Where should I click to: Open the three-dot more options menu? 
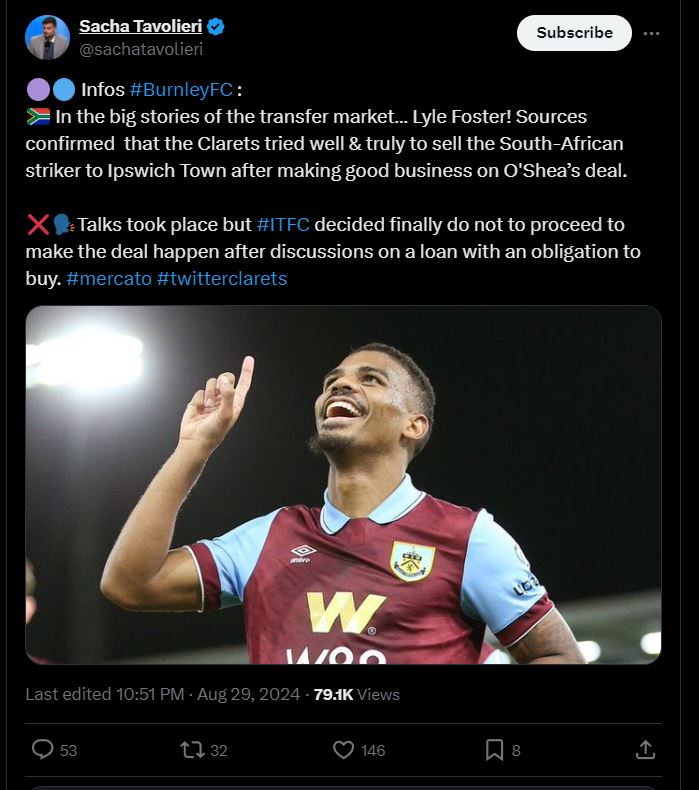[x=651, y=33]
